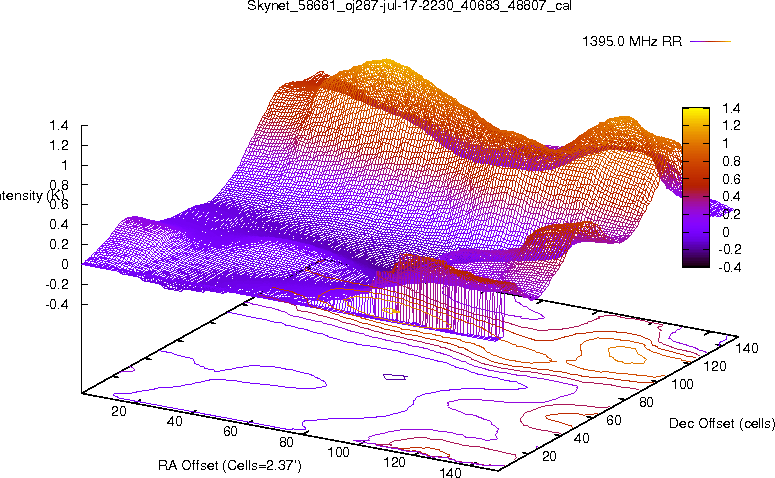
Task: Click the 1.4 label on the color bar
Action: 731,108
